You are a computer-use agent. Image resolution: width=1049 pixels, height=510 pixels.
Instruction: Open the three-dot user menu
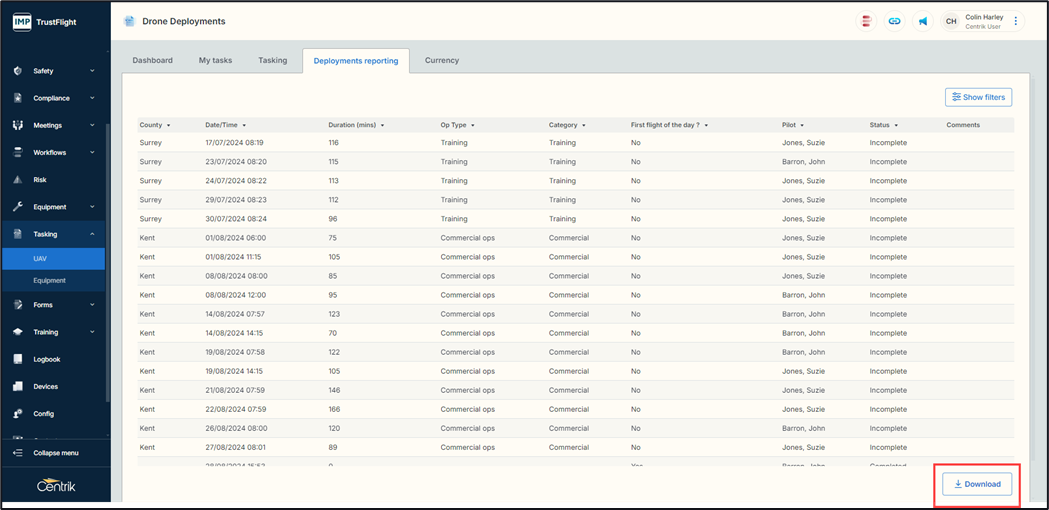[1016, 21]
